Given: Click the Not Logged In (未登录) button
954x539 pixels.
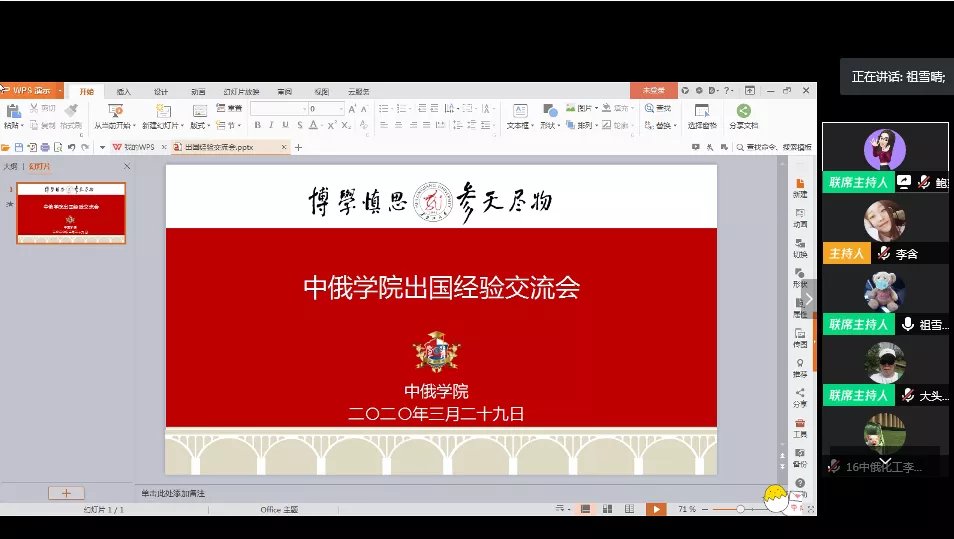Looking at the screenshot, I should tap(653, 91).
